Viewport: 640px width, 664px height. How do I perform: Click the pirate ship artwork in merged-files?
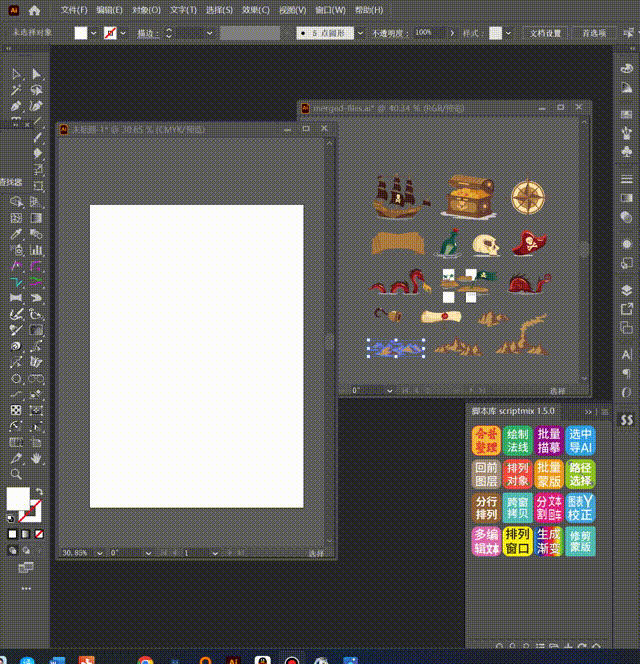[400, 197]
